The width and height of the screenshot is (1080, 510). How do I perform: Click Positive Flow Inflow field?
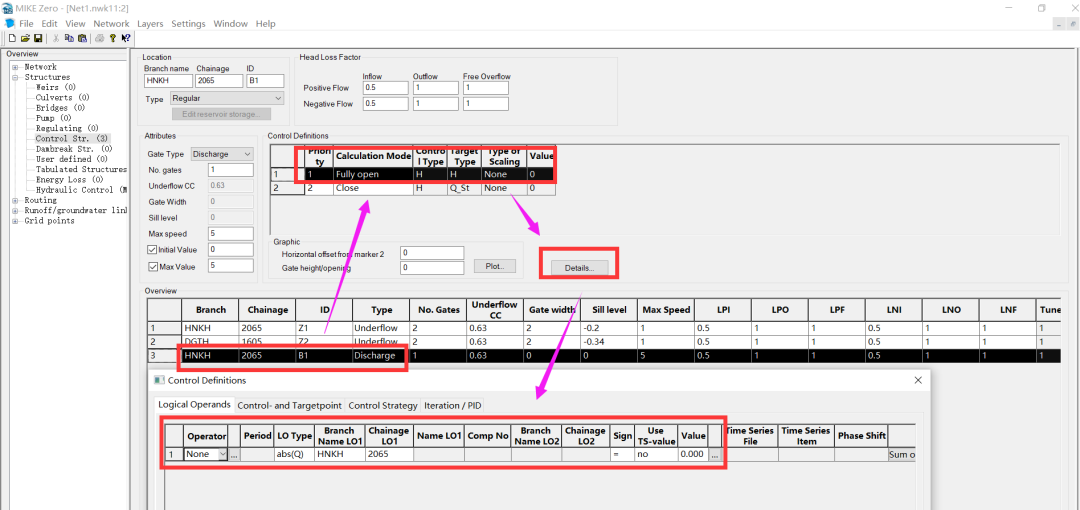point(385,88)
